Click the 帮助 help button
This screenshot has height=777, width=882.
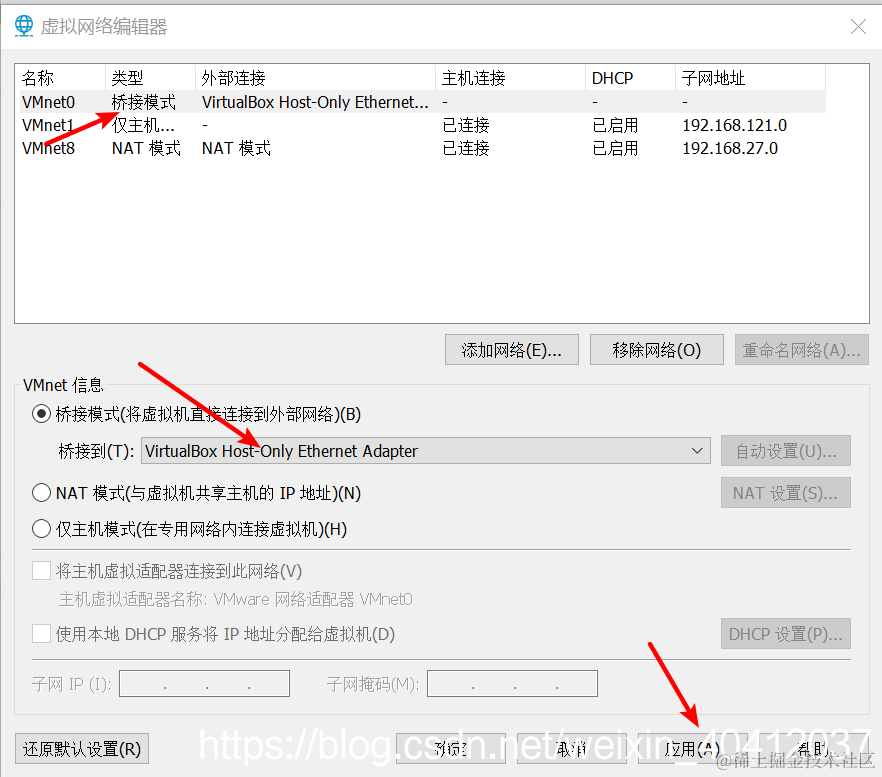point(813,749)
